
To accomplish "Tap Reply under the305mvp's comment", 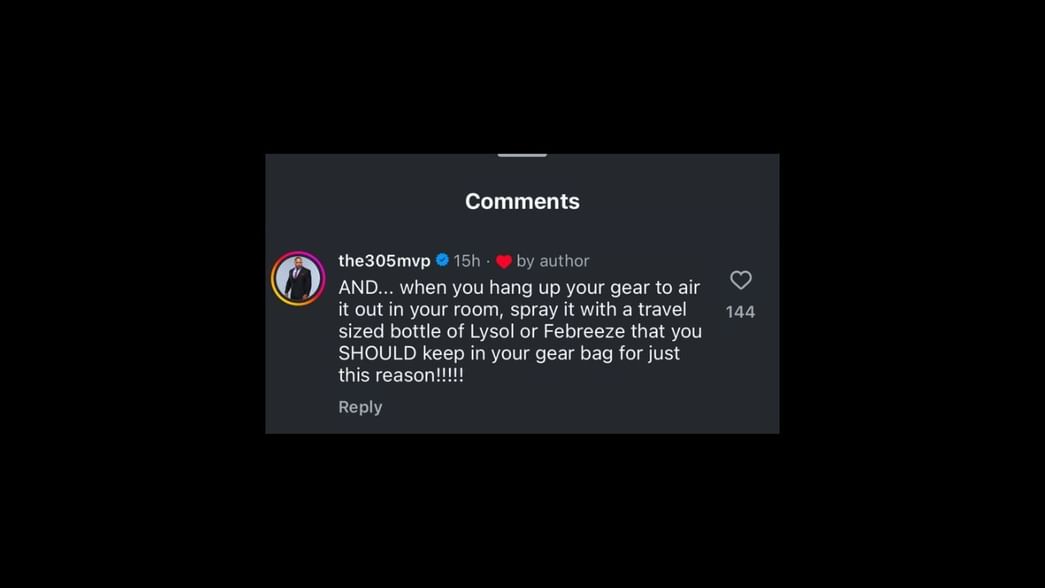I will (360, 407).
